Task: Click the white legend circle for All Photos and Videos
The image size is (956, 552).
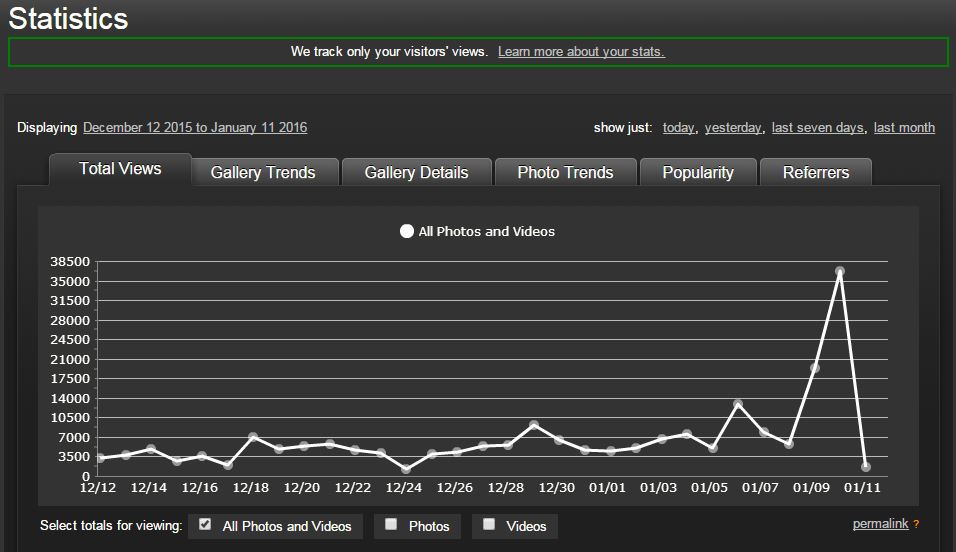Action: (406, 231)
